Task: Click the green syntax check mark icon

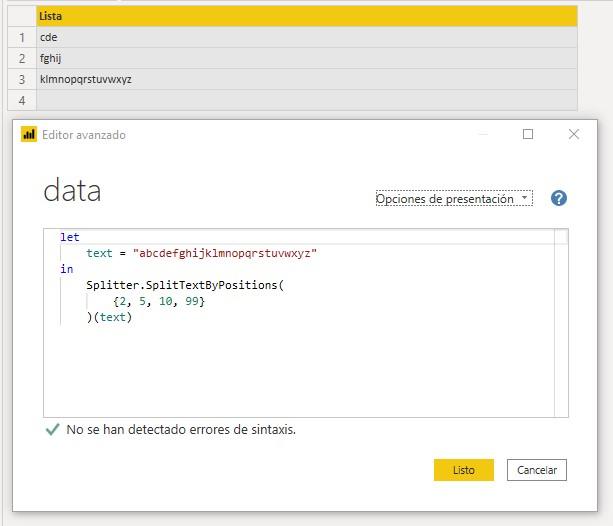Action: (53, 430)
